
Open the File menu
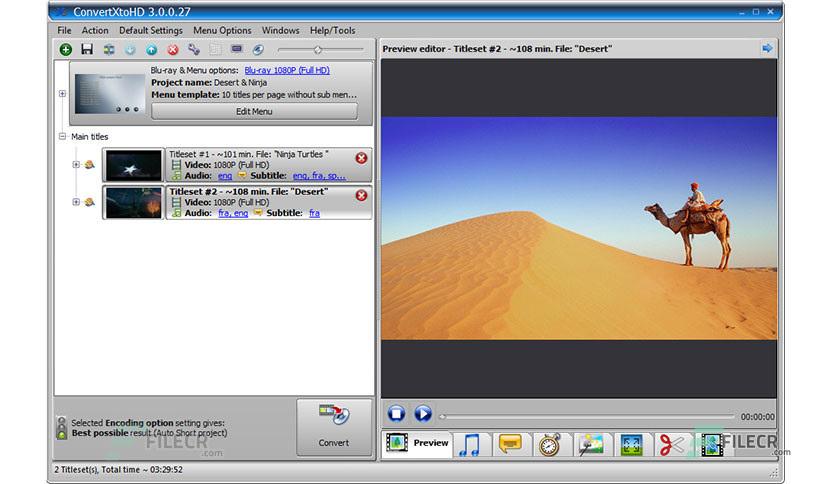tap(64, 30)
